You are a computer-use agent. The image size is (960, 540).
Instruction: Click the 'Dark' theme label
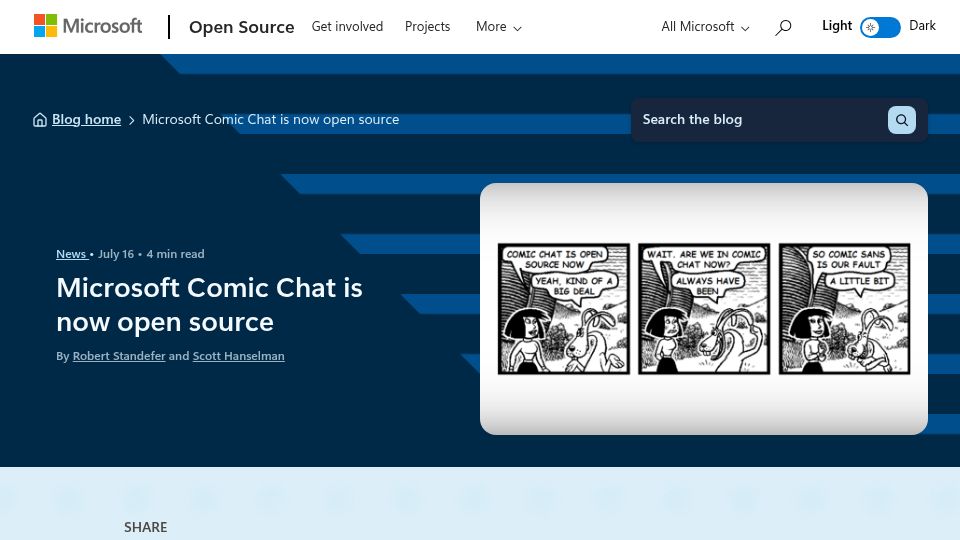click(x=922, y=26)
